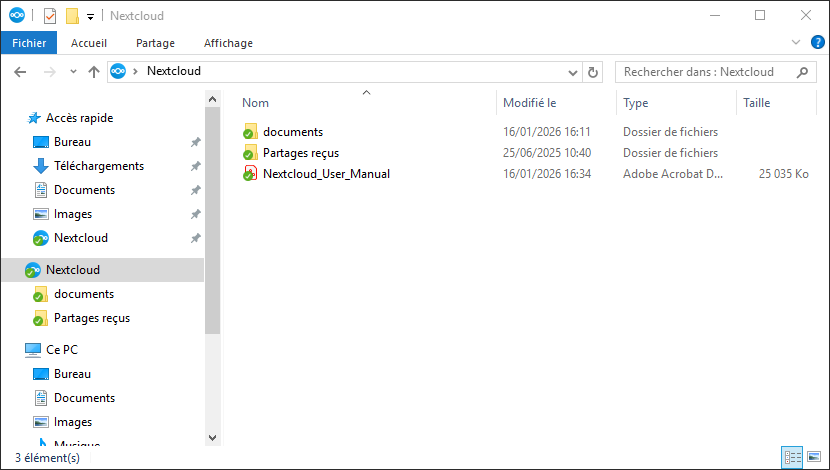This screenshot has height=470, width=830.
Task: Click the Nextcloud icon in the address bar
Action: point(118,71)
